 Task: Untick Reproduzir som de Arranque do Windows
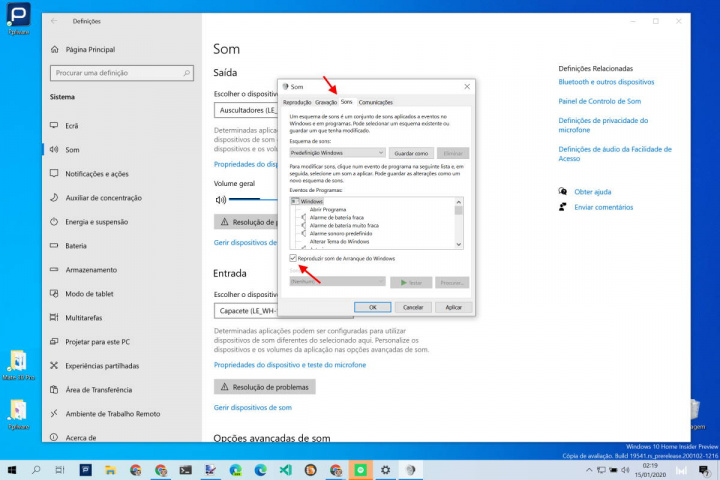coord(292,258)
